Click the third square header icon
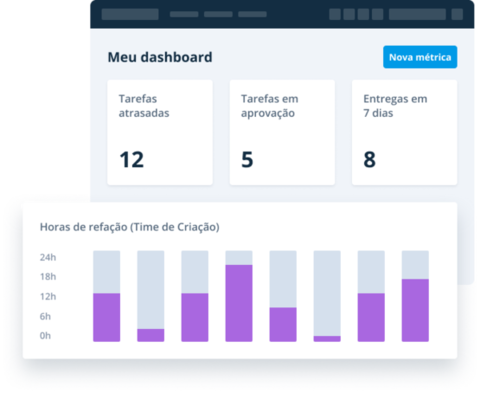Viewport: 480px width, 393px height. 363,14
